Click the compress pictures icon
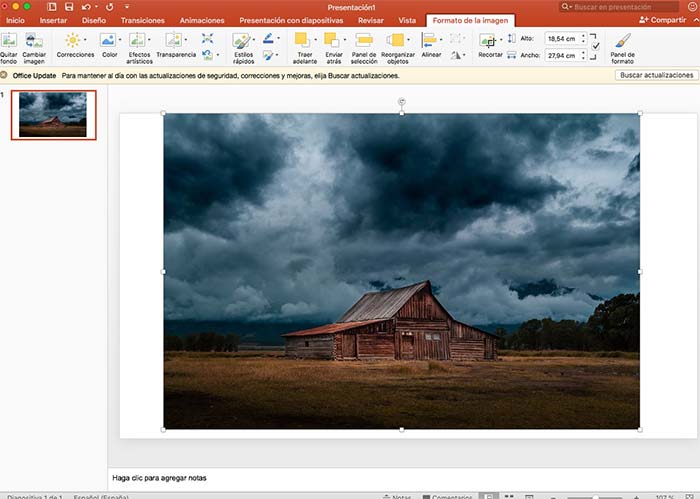This screenshot has width=700, height=499. 207,38
